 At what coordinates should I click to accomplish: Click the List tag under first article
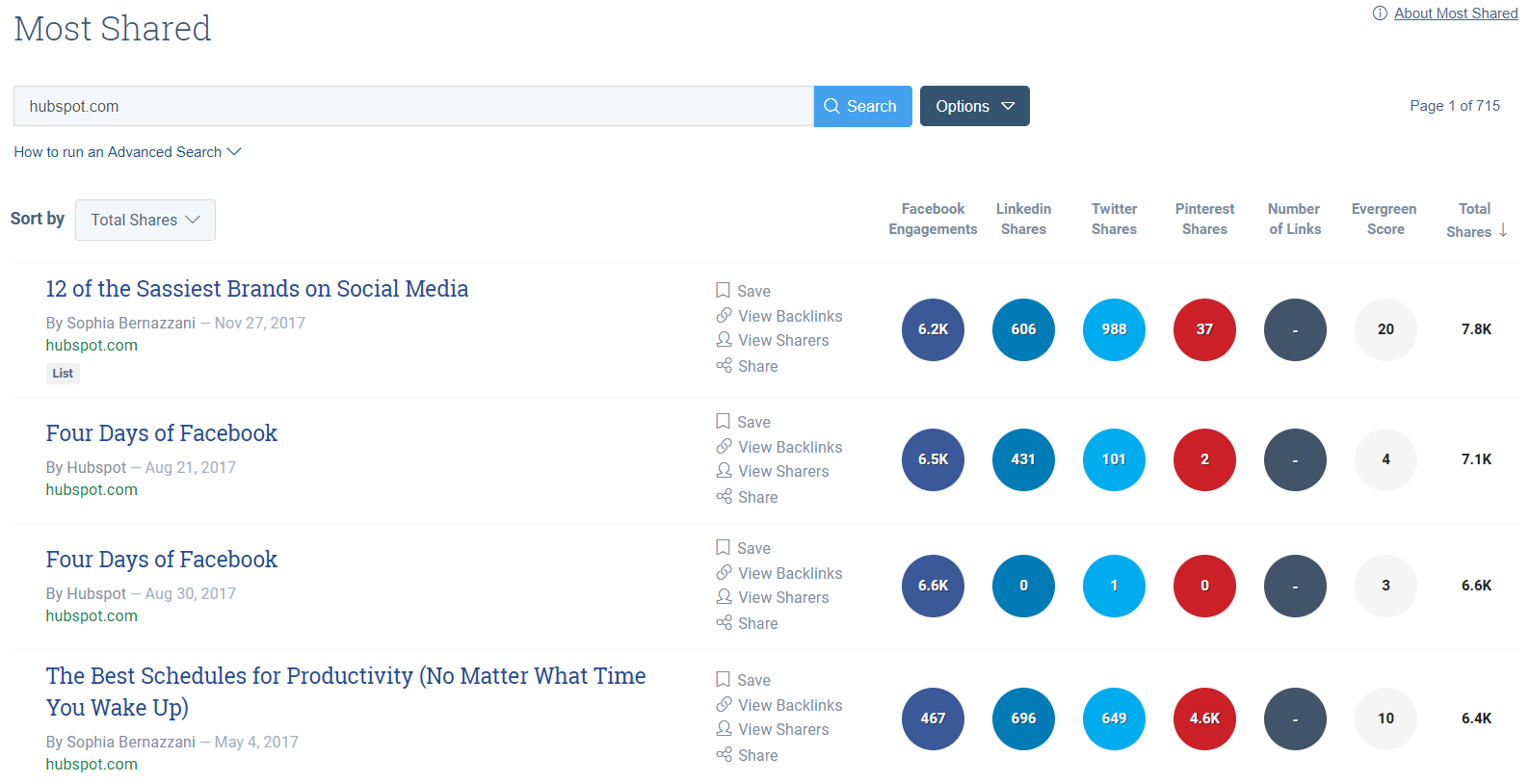tap(63, 374)
